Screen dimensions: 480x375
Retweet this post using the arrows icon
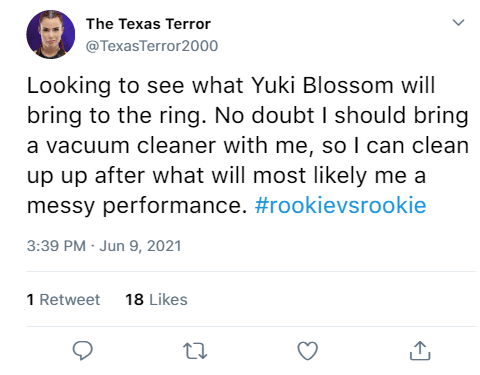click(x=195, y=351)
